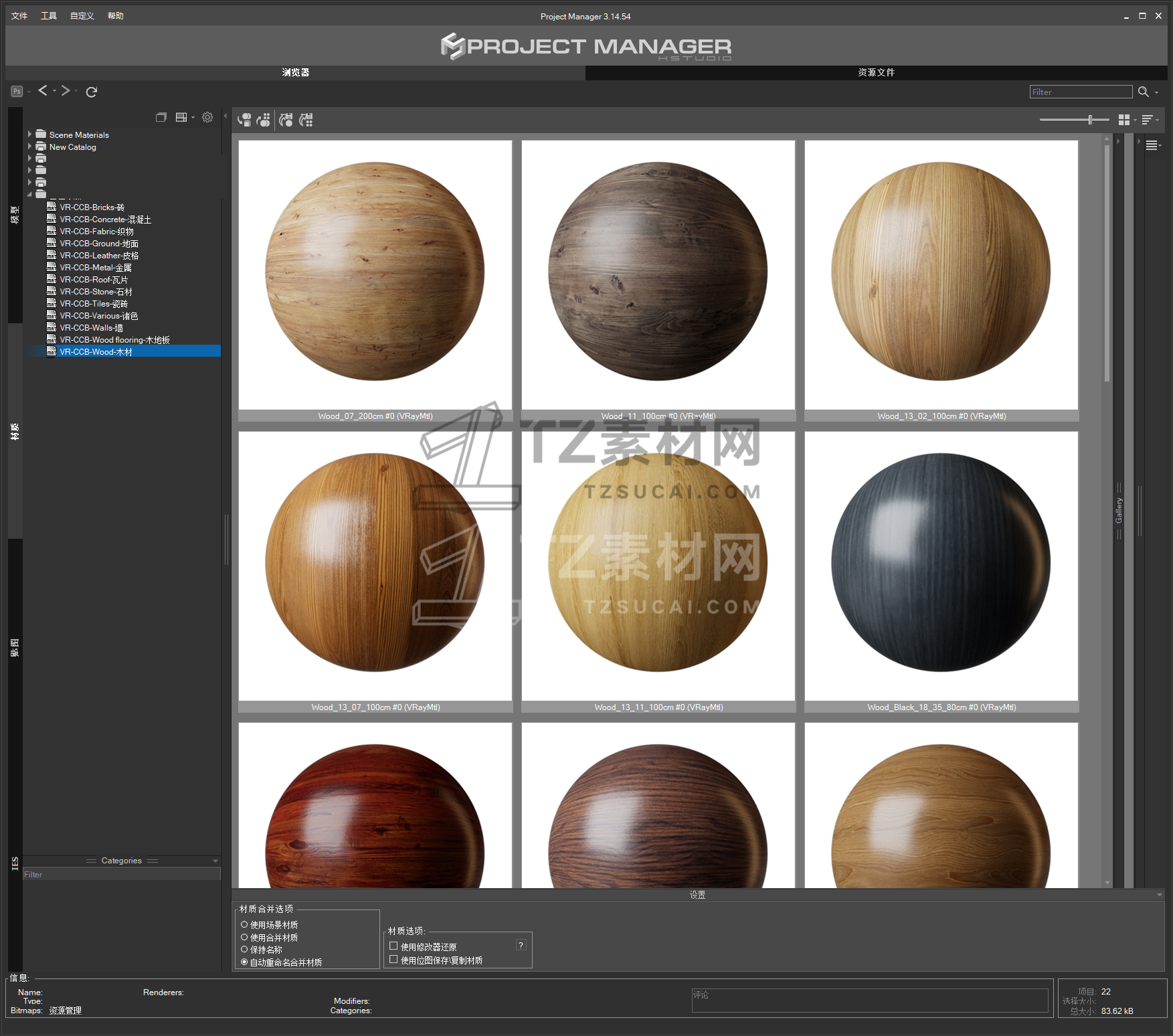Image resolution: width=1173 pixels, height=1036 pixels.
Task: Click the 评论 comment field
Action: (870, 1001)
